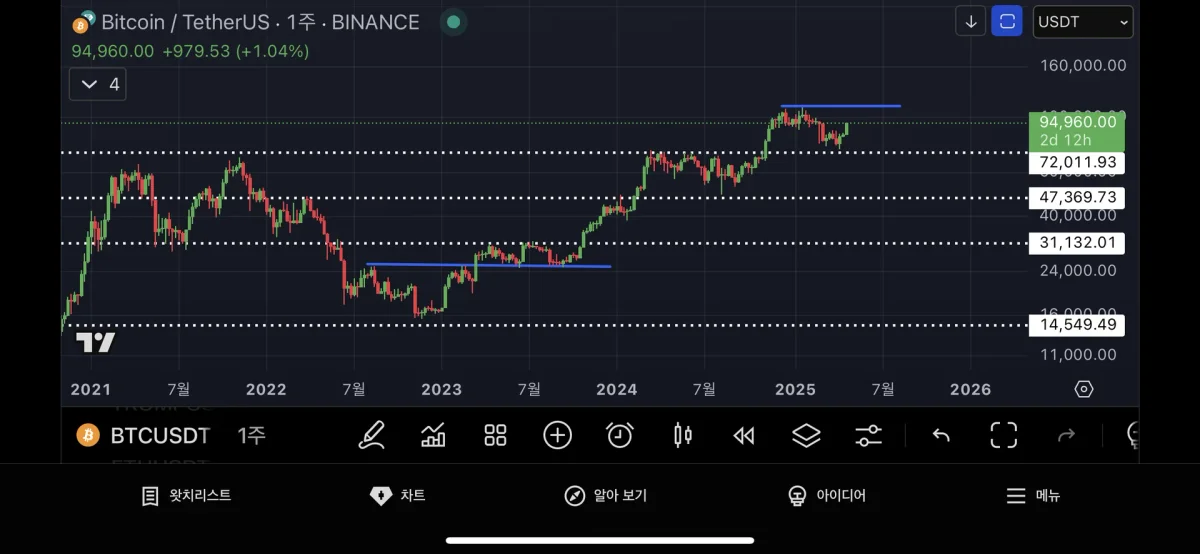The width and height of the screenshot is (1200, 554).
Task: Tap the BTCUSDT symbol button
Action: coord(145,436)
